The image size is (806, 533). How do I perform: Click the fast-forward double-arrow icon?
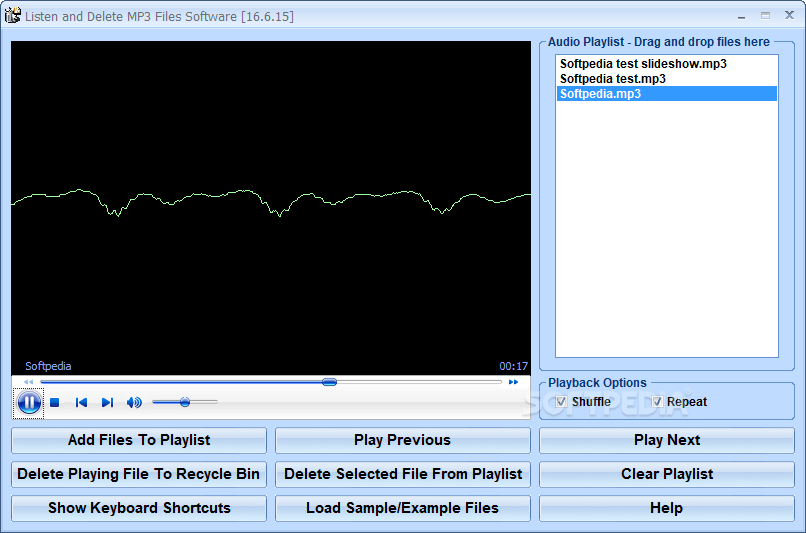(x=513, y=382)
